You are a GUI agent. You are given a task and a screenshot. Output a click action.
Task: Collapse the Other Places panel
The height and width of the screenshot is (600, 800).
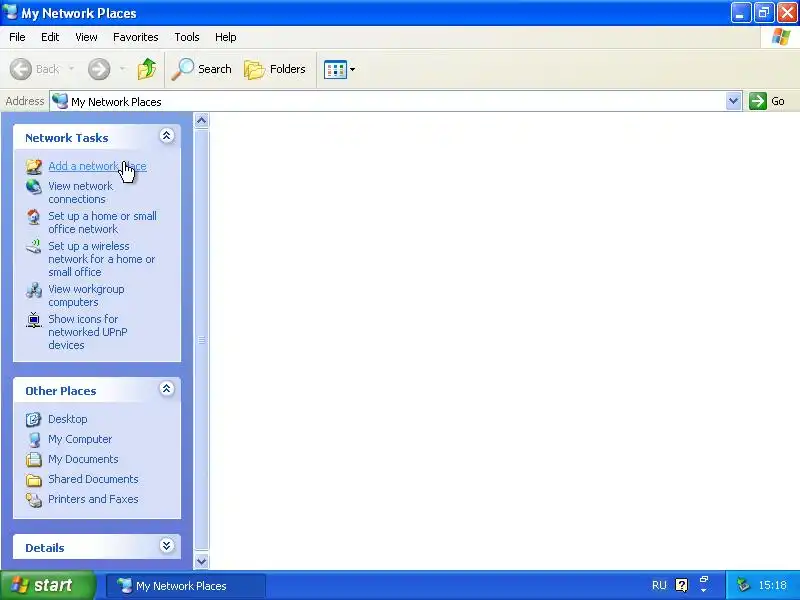tap(166, 389)
